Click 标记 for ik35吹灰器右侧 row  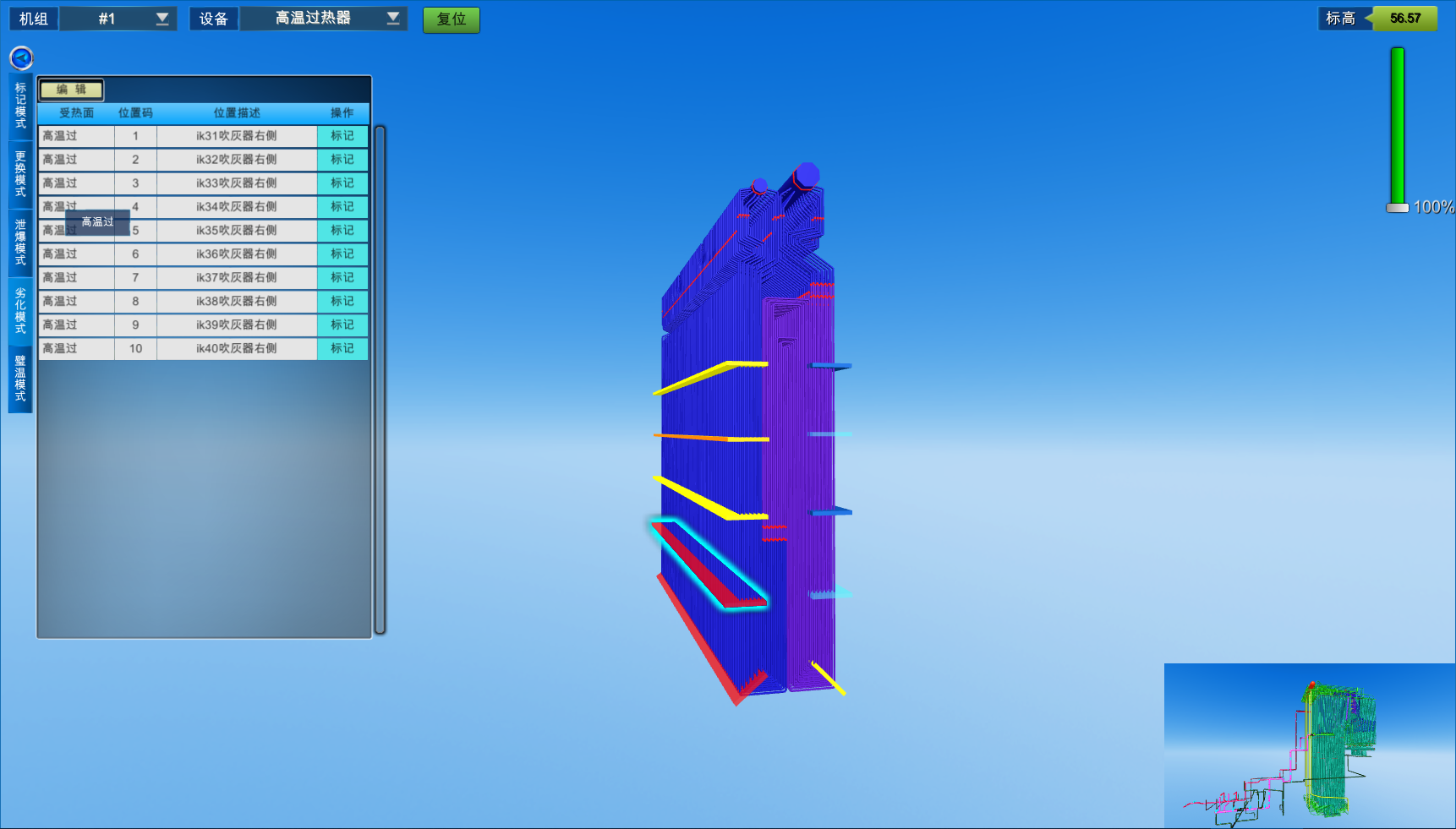click(342, 231)
